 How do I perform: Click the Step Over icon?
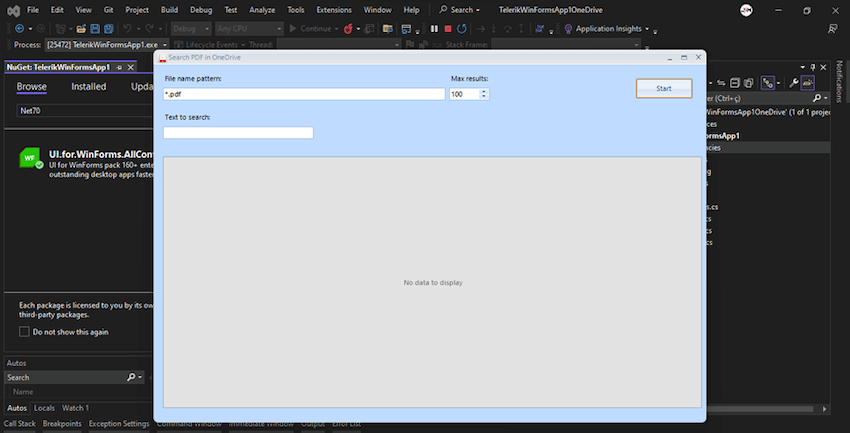coord(507,29)
